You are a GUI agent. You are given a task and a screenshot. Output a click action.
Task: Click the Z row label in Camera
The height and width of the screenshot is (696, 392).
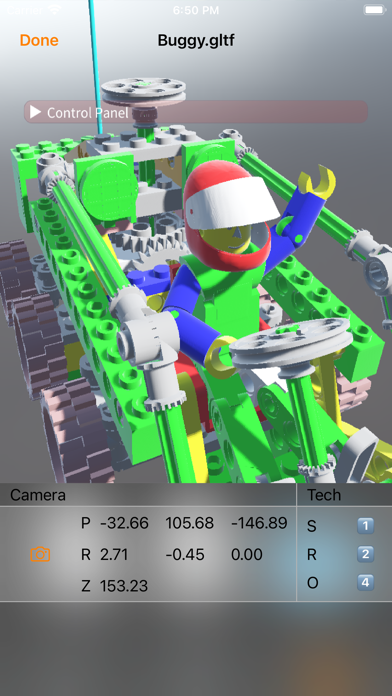[86, 586]
